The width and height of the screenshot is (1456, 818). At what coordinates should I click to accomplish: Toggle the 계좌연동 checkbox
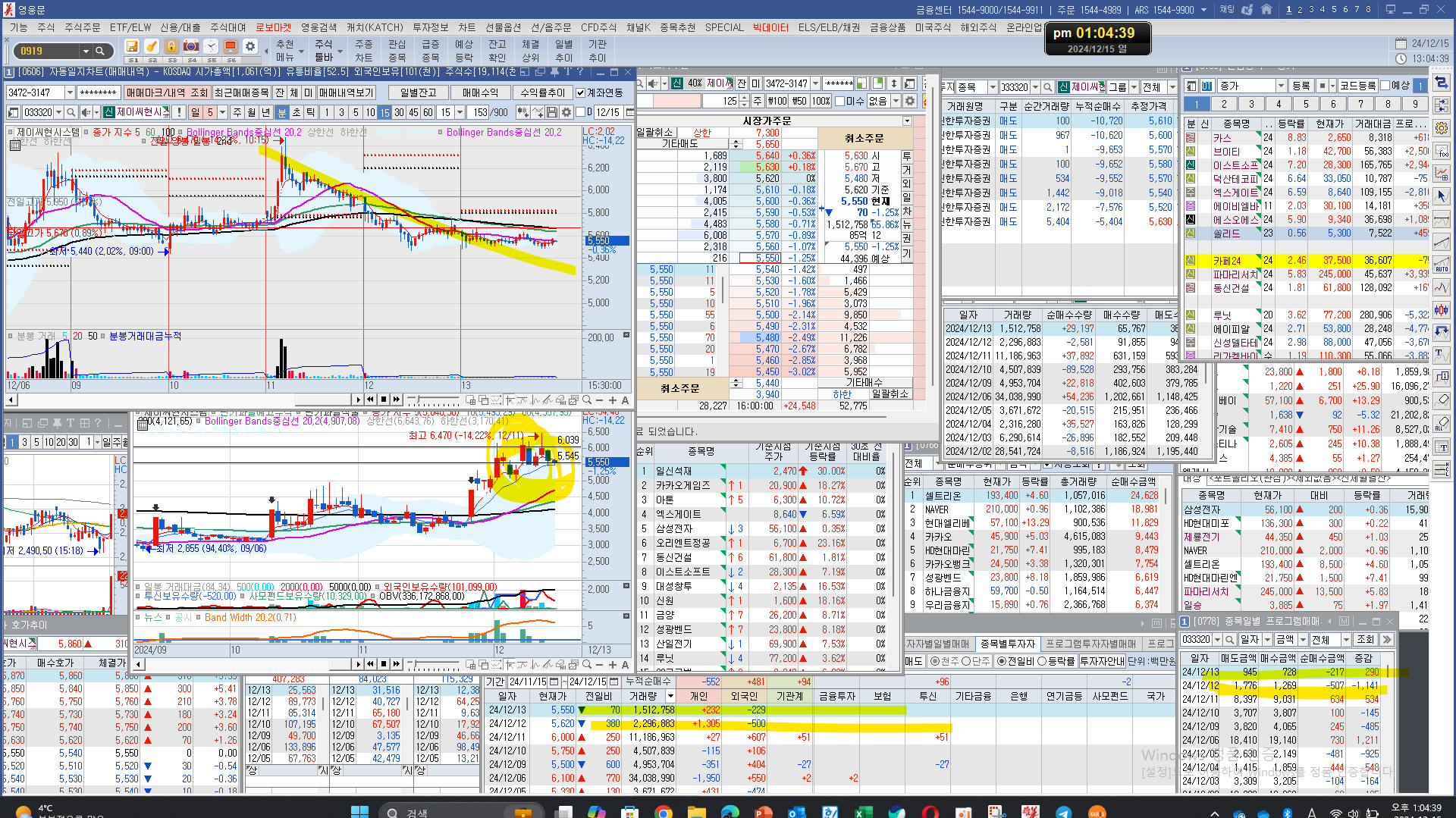pos(580,92)
